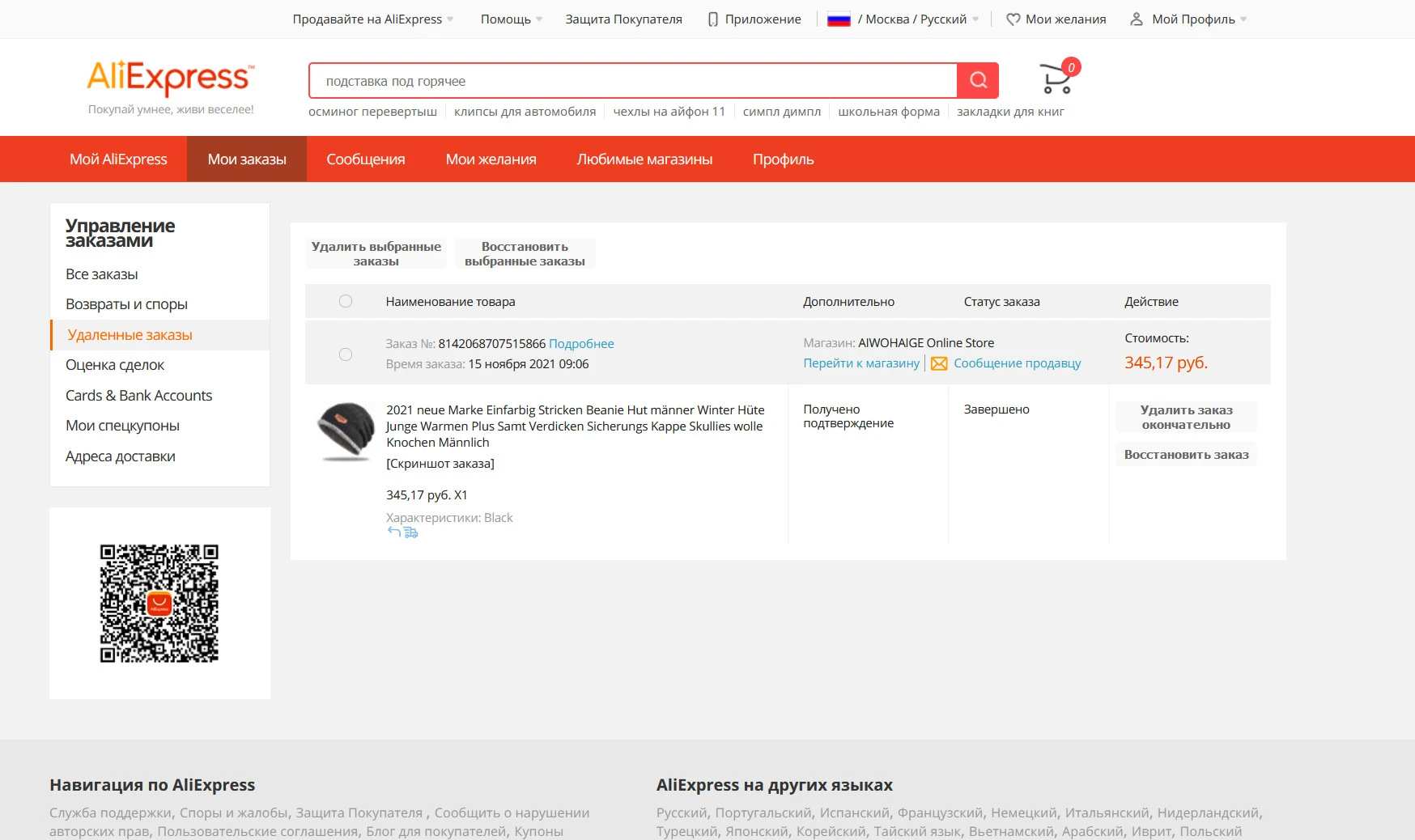
Task: Click the Португальский language footer link
Action: 763,813
